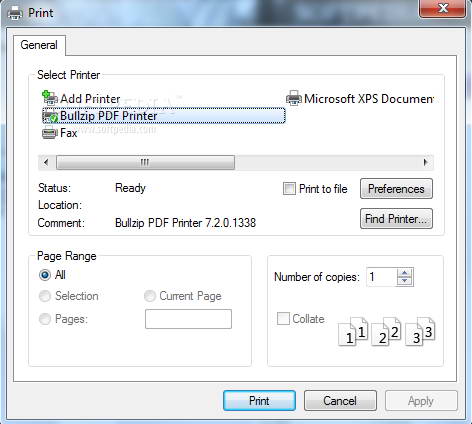Toggle the Collate checkbox
Screen dimensions: 472x424
(283, 318)
